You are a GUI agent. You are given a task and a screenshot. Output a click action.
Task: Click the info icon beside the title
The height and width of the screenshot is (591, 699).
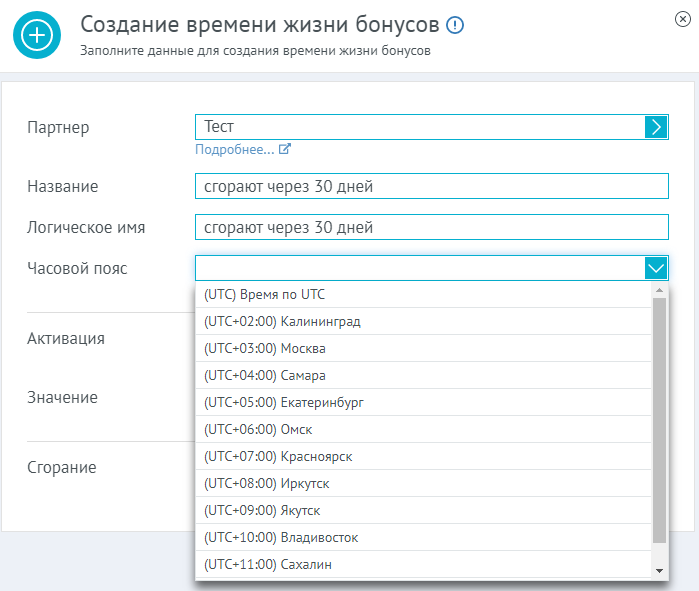pos(455,25)
